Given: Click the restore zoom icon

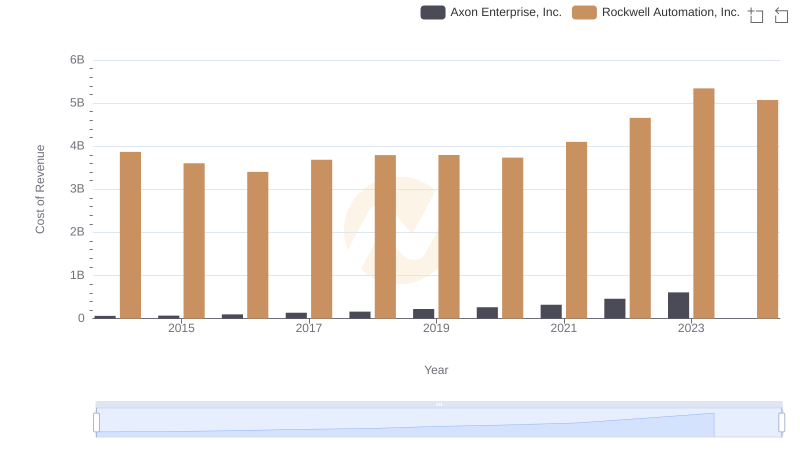Looking at the screenshot, I should pos(781,15).
